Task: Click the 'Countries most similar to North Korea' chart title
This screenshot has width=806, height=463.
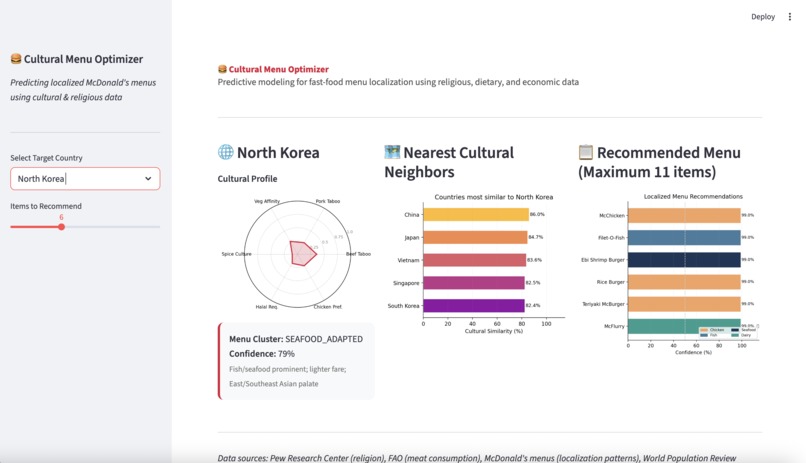Action: (x=494, y=197)
